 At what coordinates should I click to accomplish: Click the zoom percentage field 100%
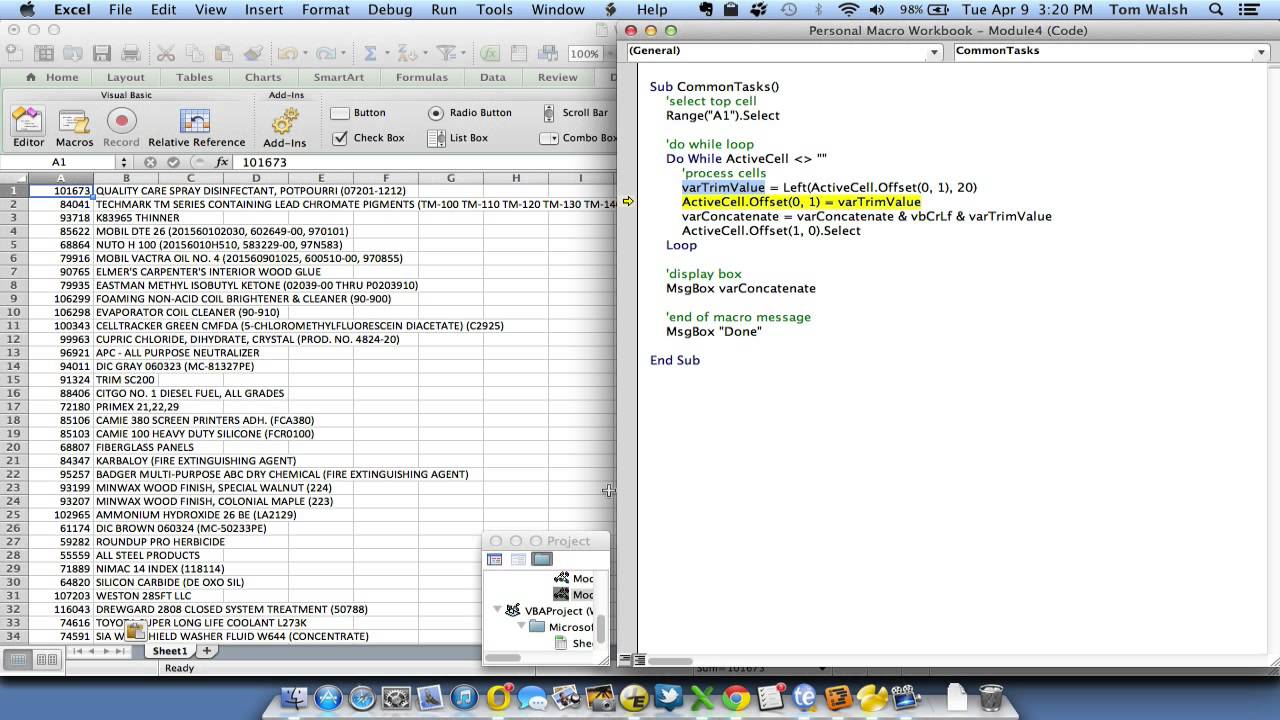pyautogui.click(x=584, y=54)
